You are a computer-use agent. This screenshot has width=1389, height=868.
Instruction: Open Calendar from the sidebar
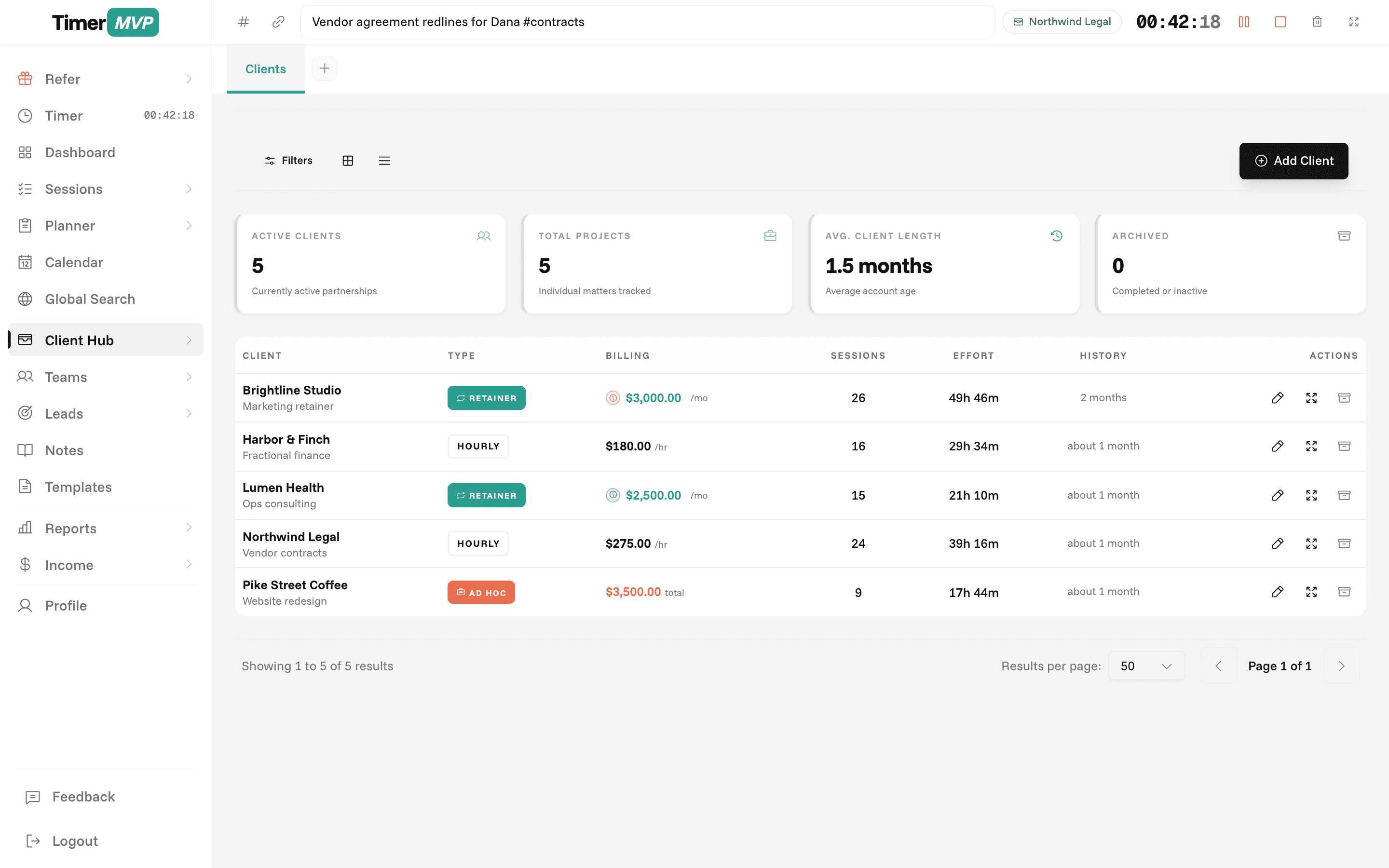tap(106, 262)
